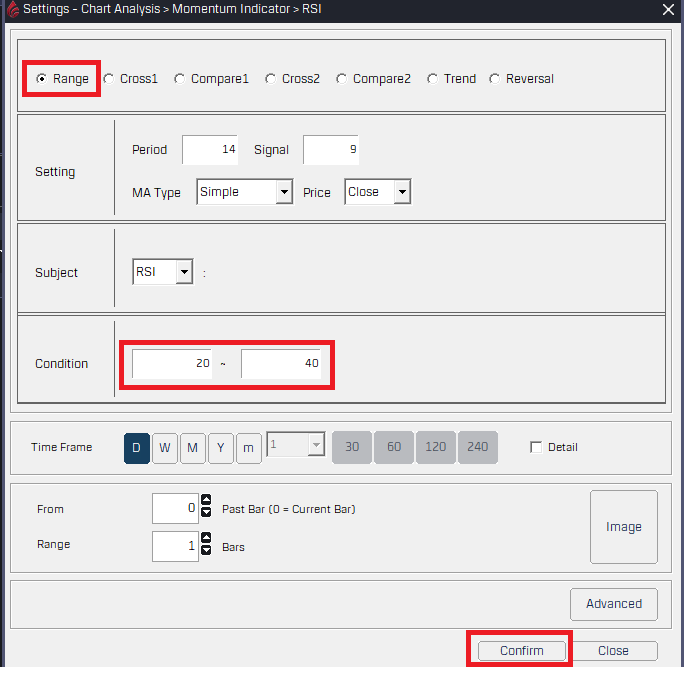Expand the Subject RSI dropdown

183,272
